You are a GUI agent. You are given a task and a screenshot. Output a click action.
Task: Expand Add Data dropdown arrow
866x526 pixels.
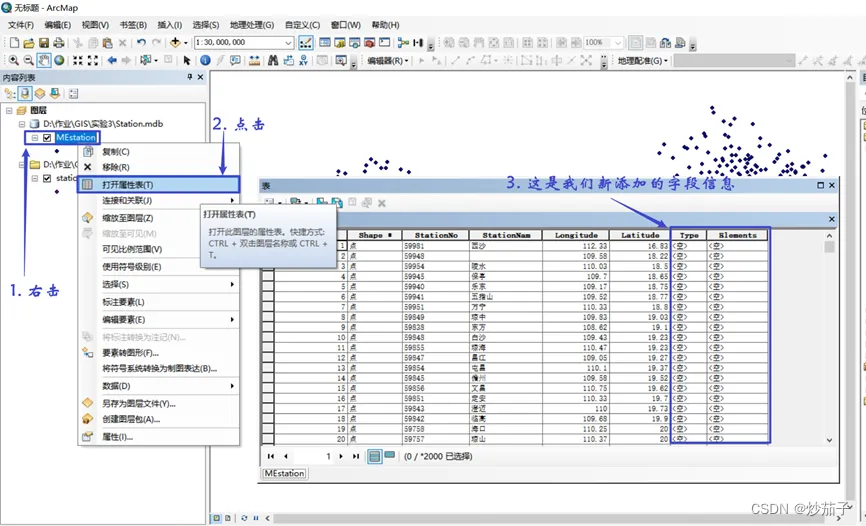tap(186, 43)
